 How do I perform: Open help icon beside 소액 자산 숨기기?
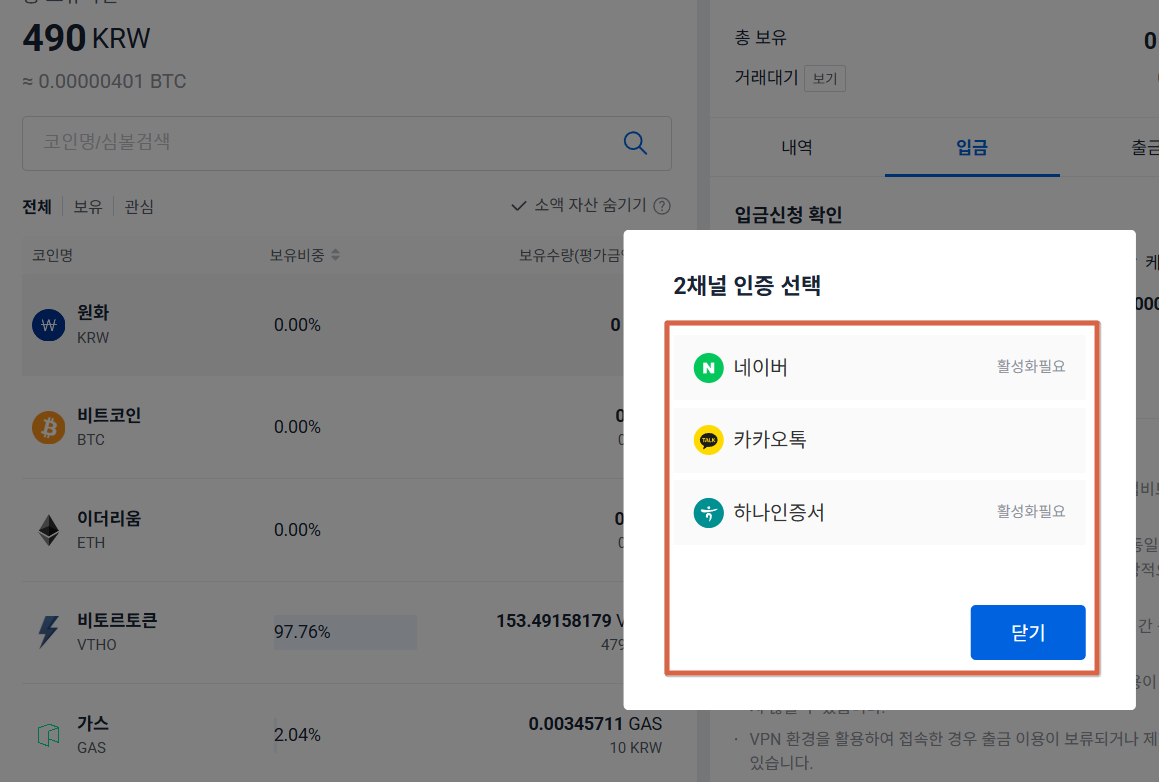coord(662,206)
